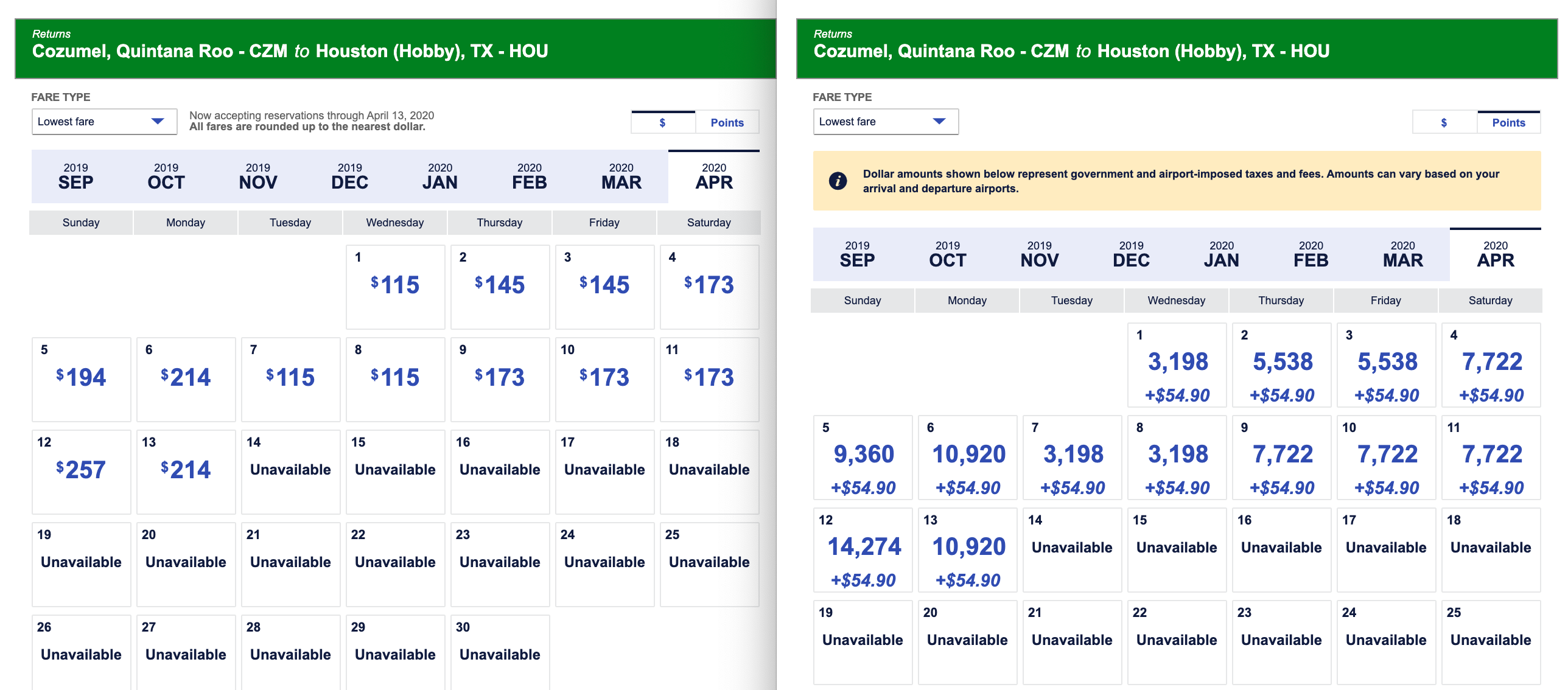Image resolution: width=1568 pixels, height=690 pixels.
Task: Pick the $257 fare on April 12
Action: (x=81, y=471)
